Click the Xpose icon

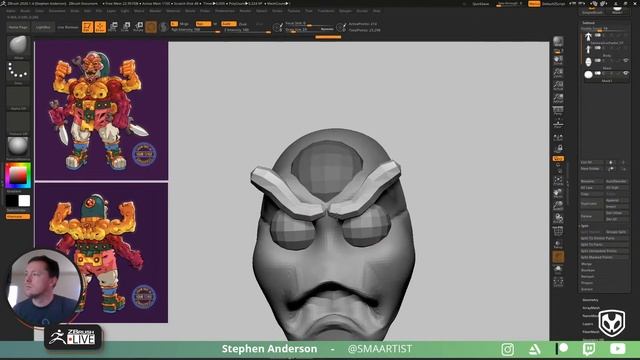(558, 281)
